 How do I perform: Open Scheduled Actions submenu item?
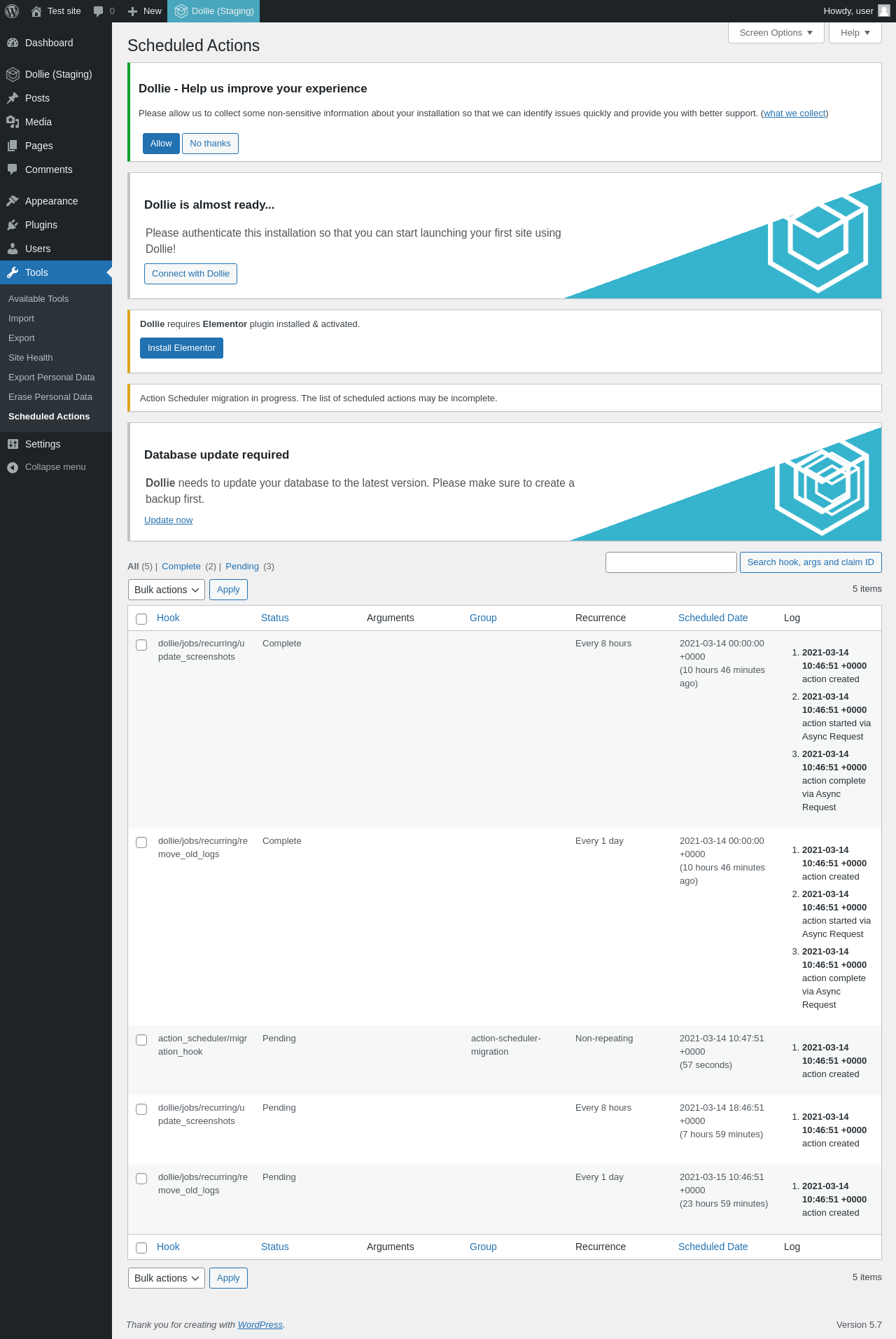(x=49, y=417)
